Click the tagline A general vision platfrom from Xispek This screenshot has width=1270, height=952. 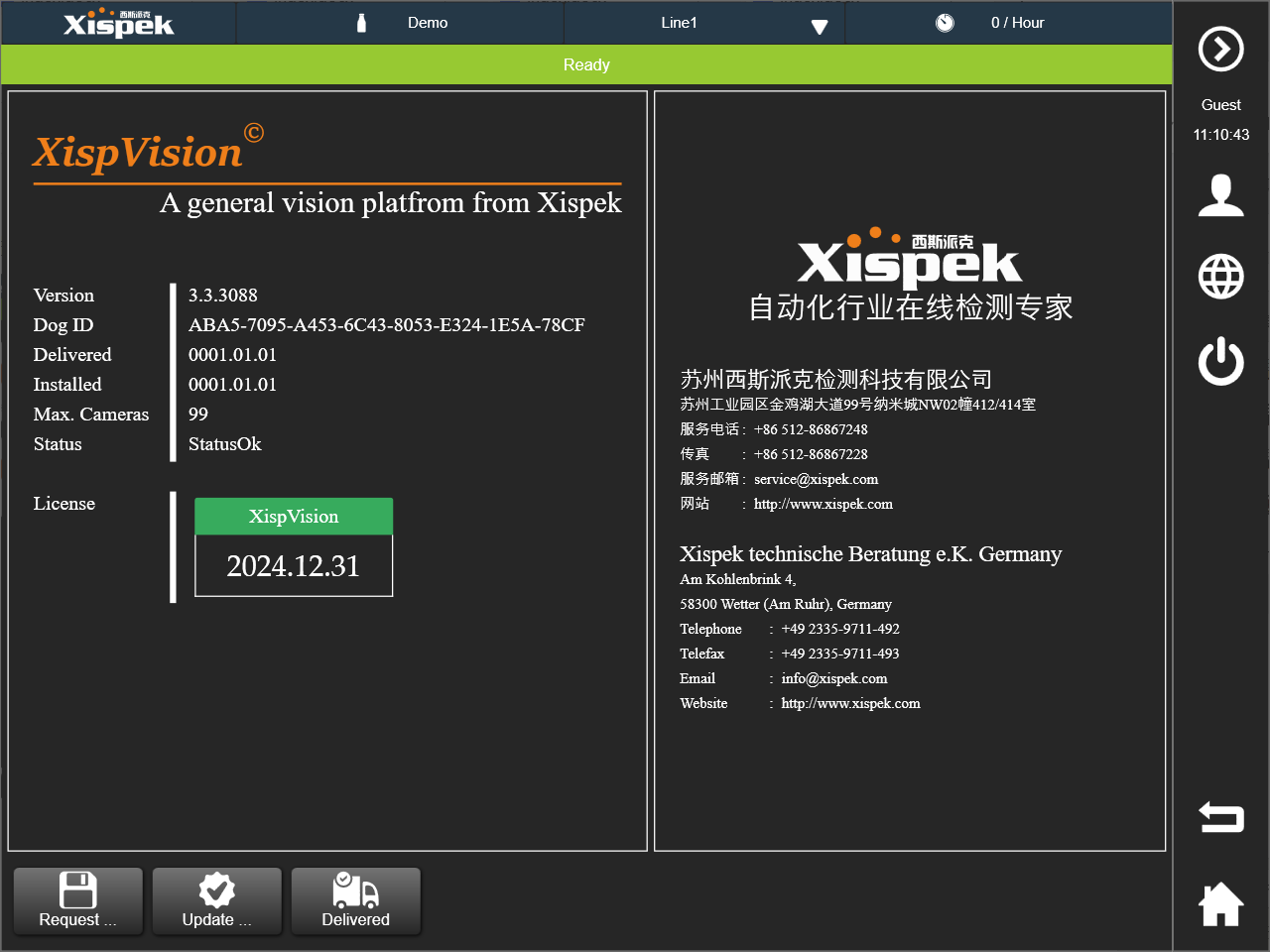pos(391,203)
